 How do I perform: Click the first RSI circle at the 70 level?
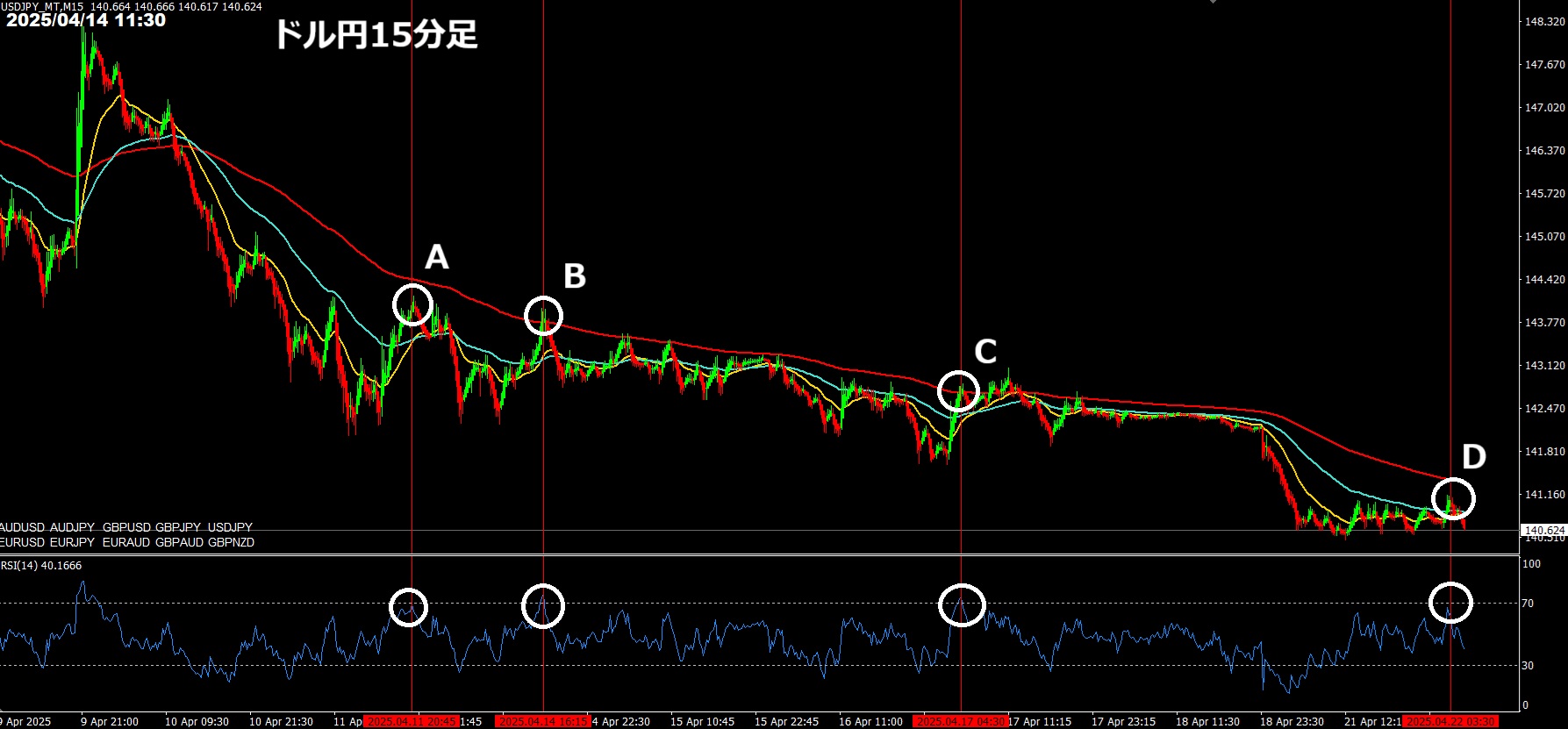pos(408,607)
